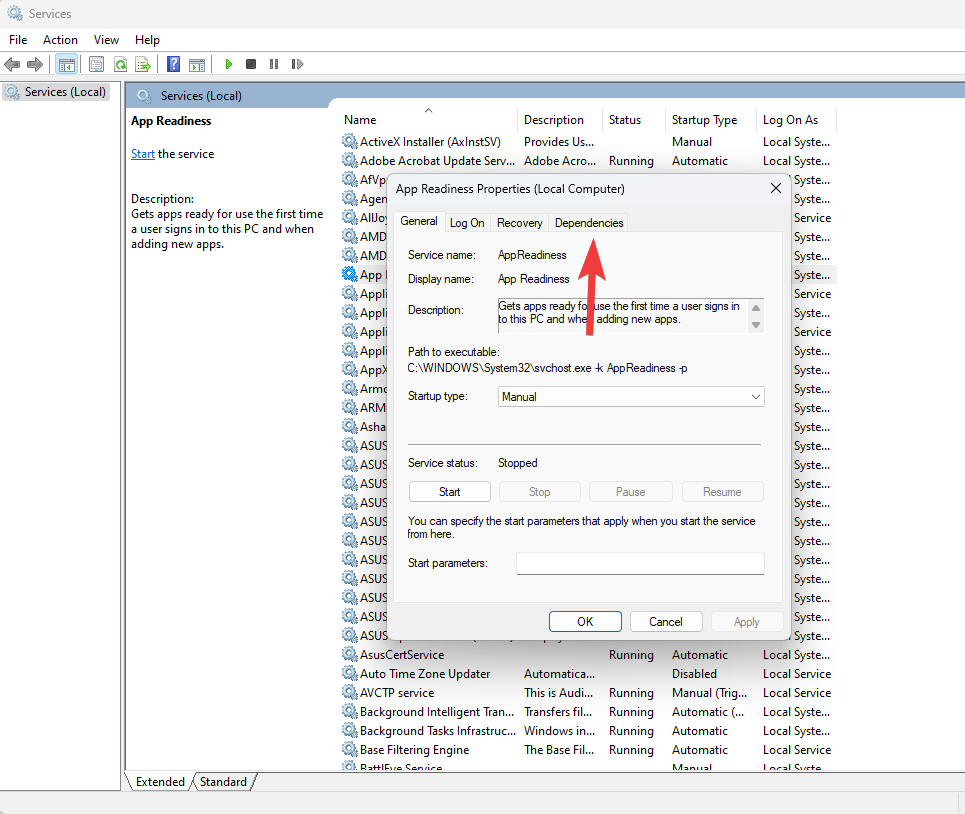This screenshot has width=965, height=814.
Task: Click the 'Start' the service link
Action: click(142, 154)
